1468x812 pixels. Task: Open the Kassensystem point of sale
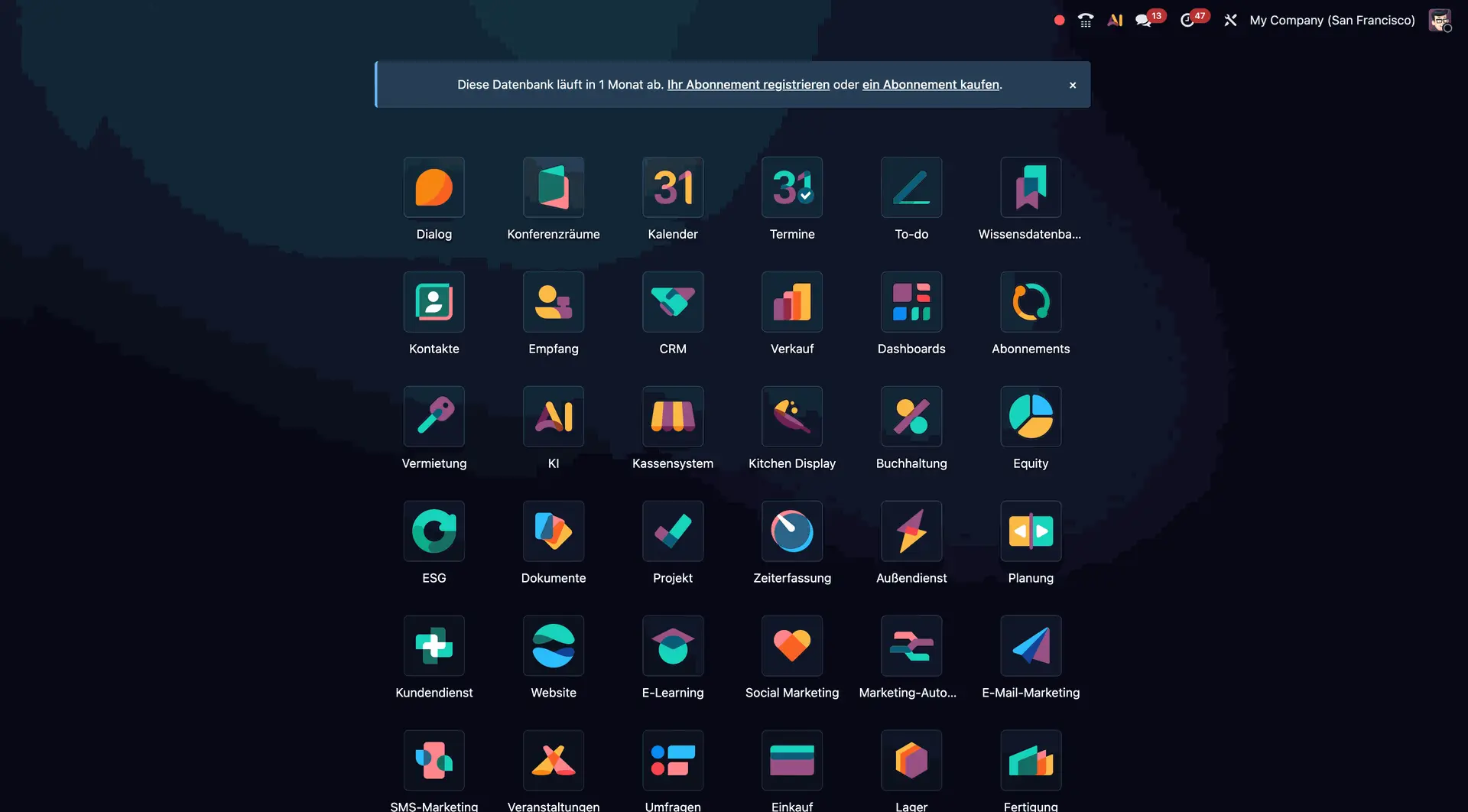[x=672, y=417]
